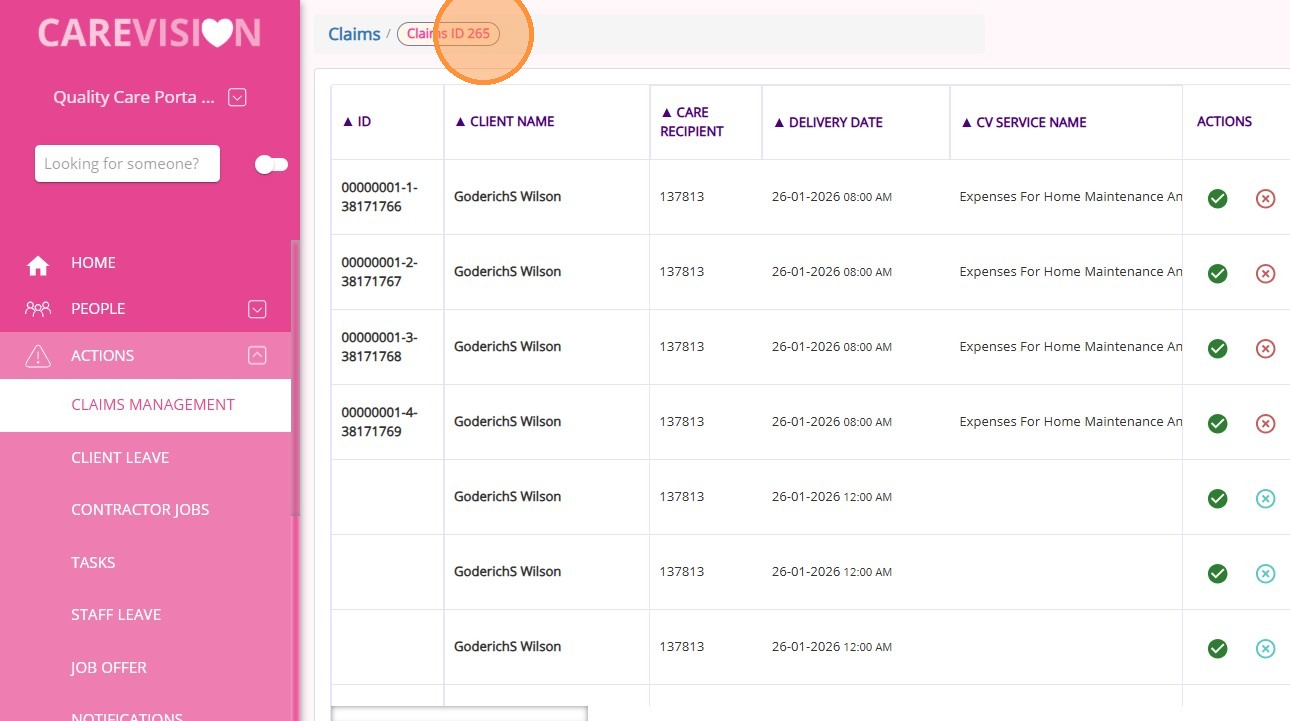Click service name in claim 00000001-3-38171768 row
This screenshot has width=1290, height=721.
point(1071,347)
